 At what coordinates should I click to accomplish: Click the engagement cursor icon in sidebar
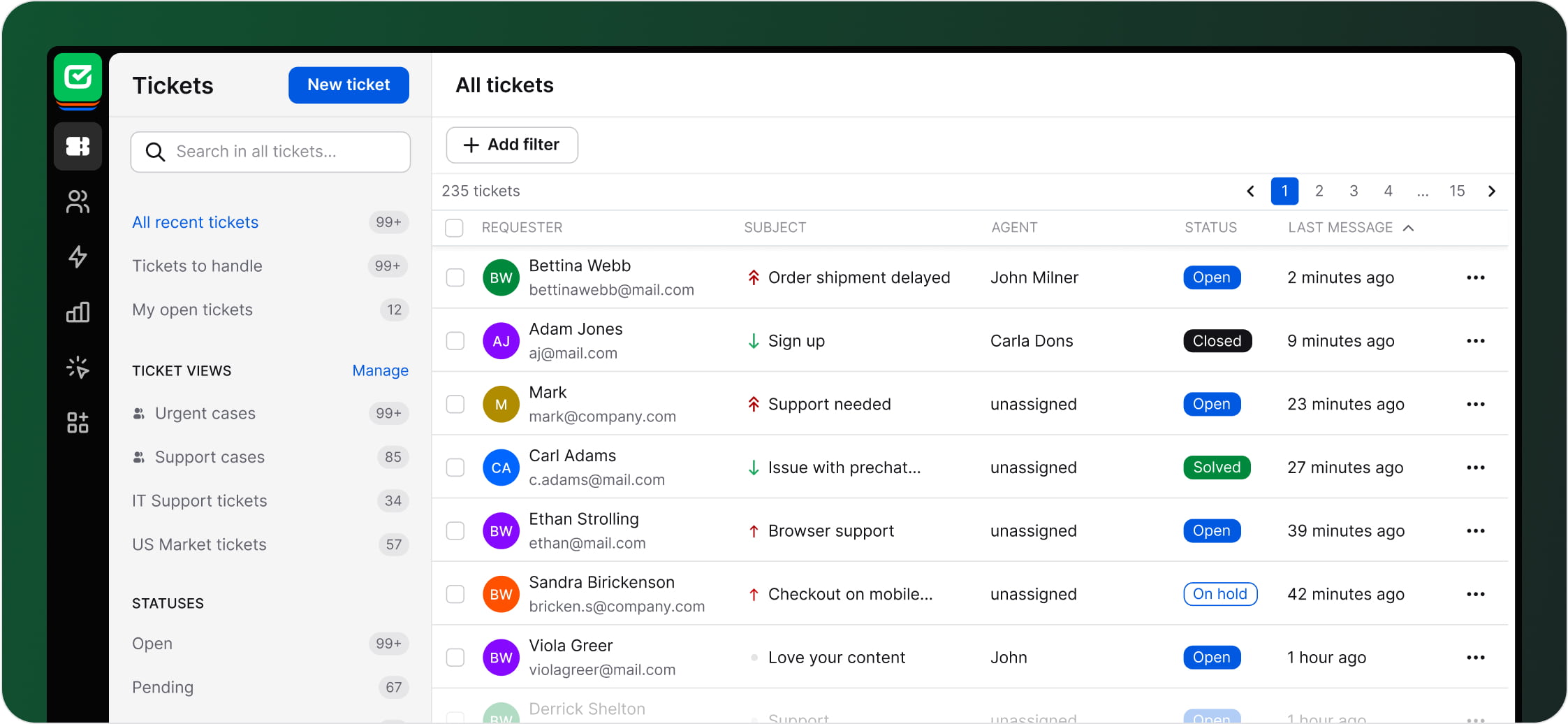point(78,367)
